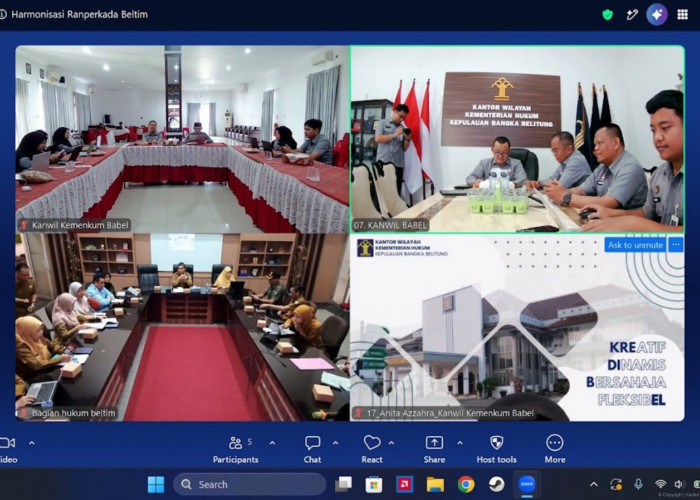Screen dimensions: 700x500
Task: Click the Zoom icon on the taskbar
Action: click(527, 484)
